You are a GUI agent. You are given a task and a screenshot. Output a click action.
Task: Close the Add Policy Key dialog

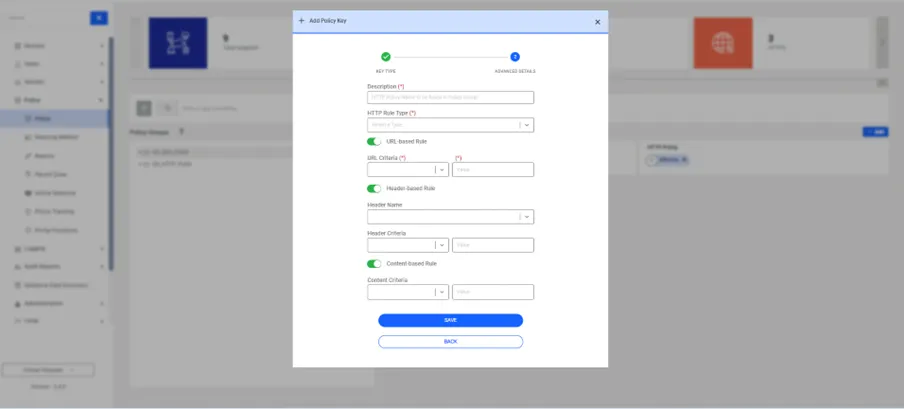[x=597, y=22]
